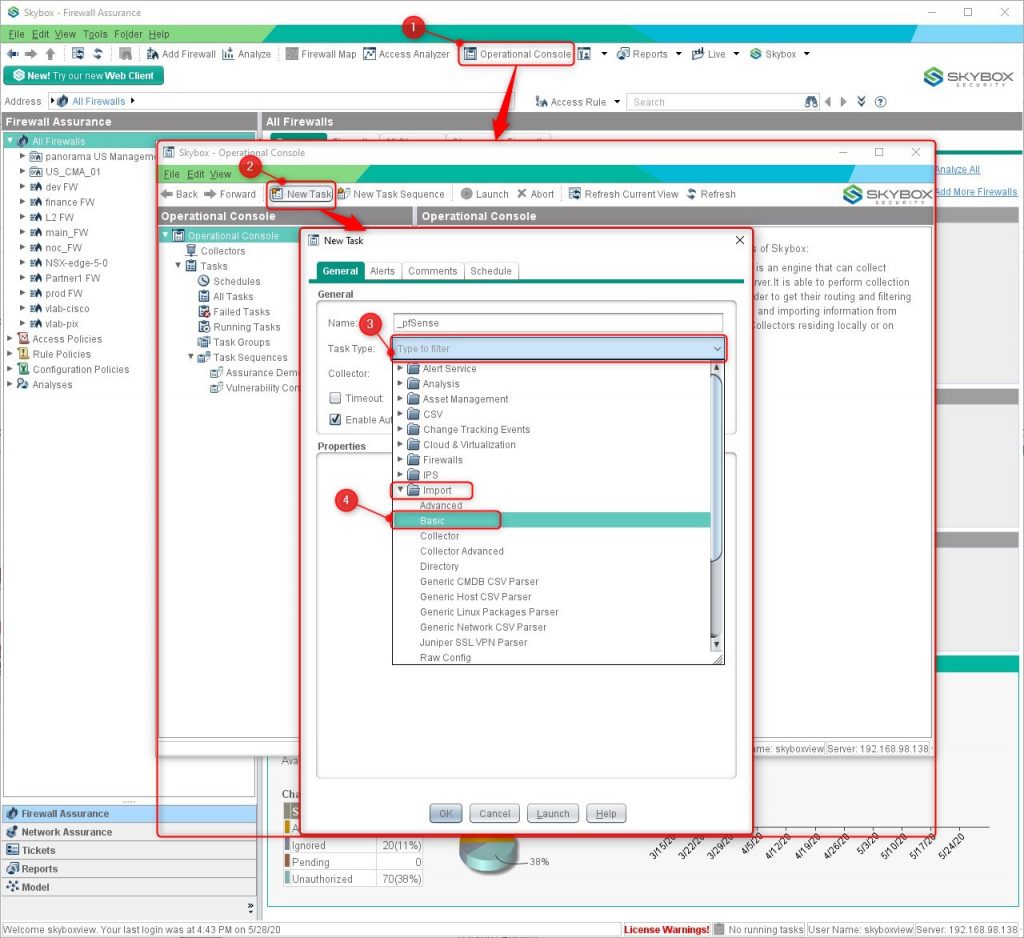The width and height of the screenshot is (1024, 938).
Task: Expand the Cloud & Virtualization folder
Action: tap(400, 445)
